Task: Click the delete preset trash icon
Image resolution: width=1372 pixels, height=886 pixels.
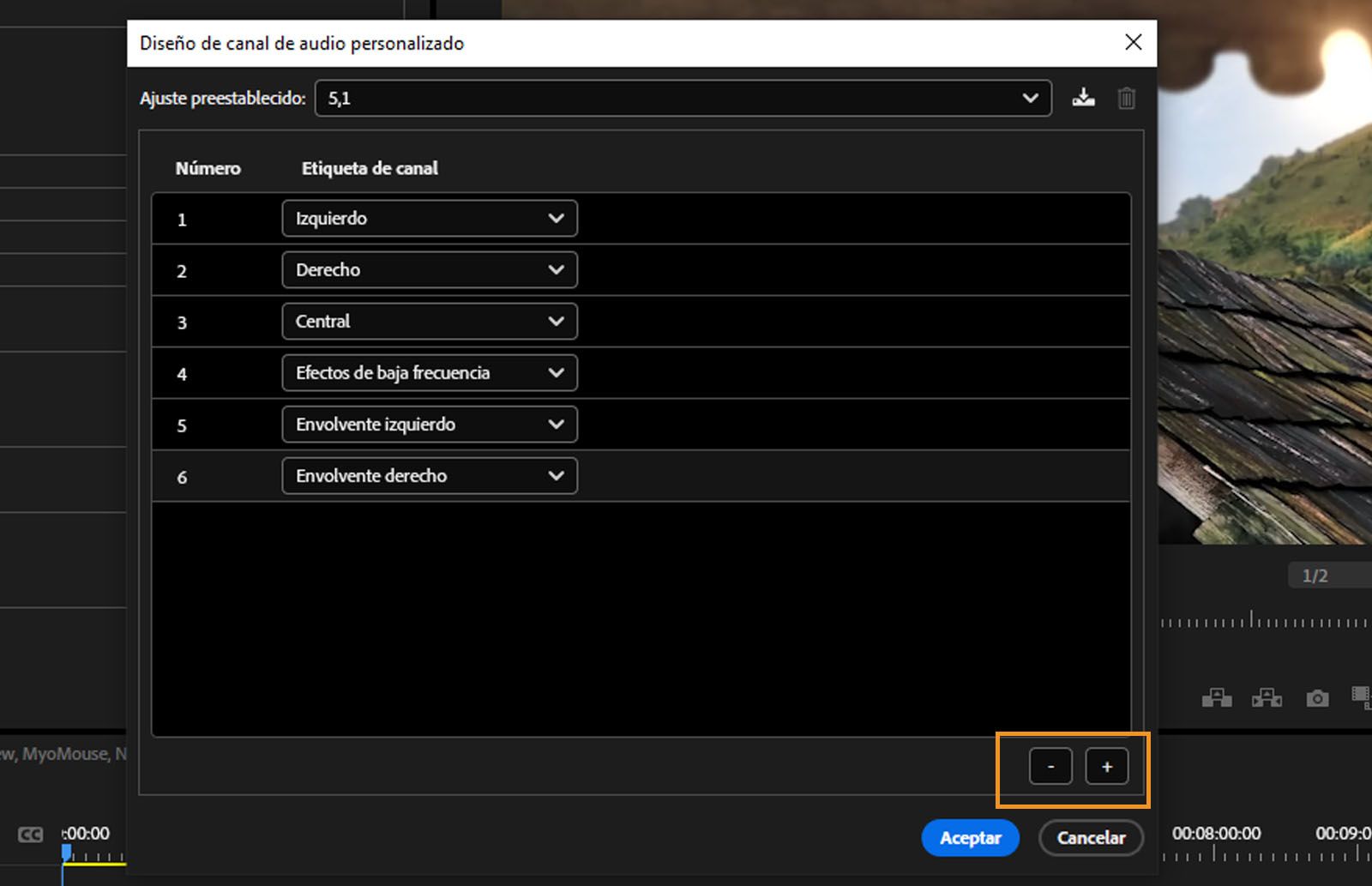Action: 1126,98
